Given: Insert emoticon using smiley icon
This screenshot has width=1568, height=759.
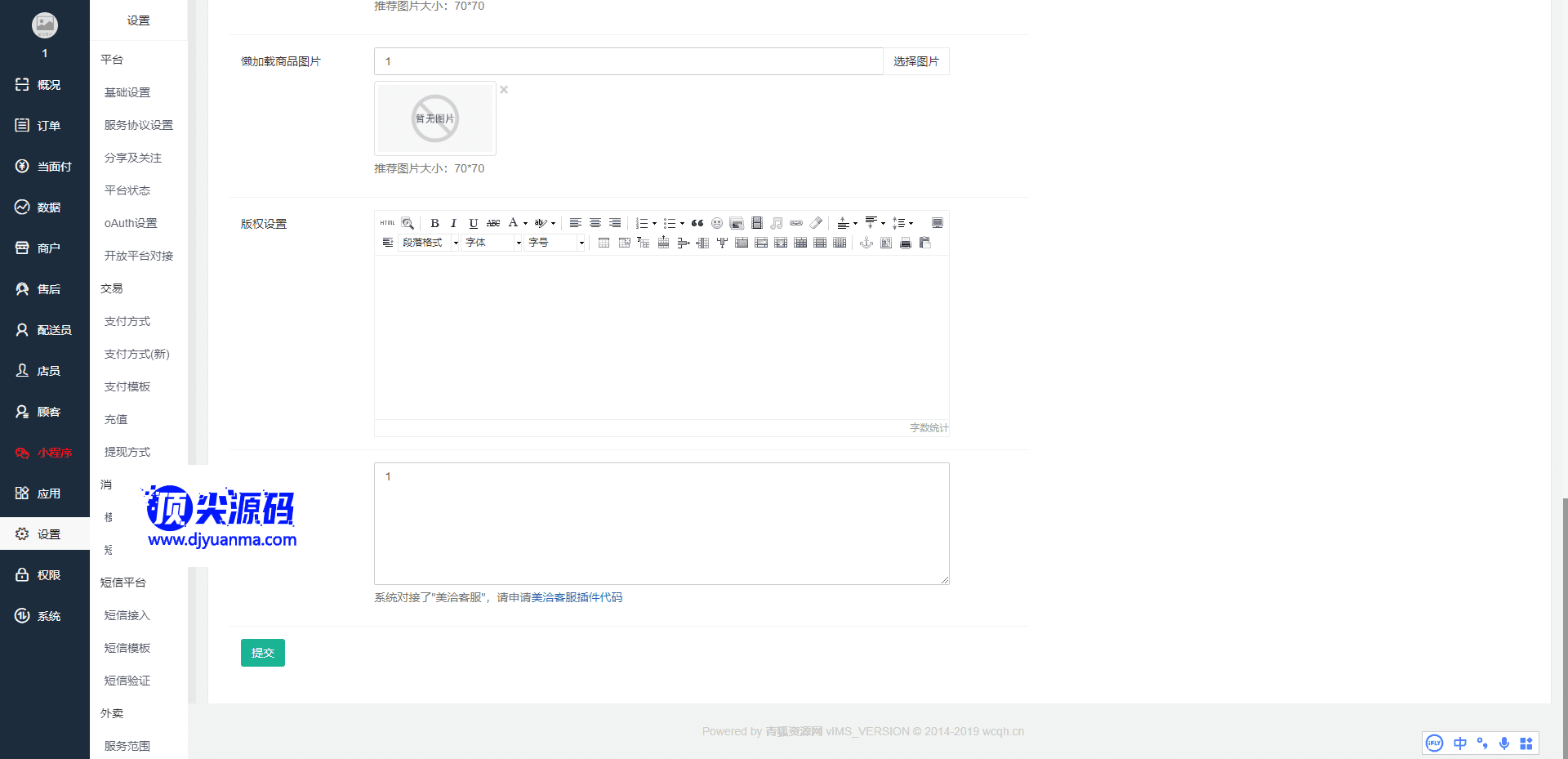Looking at the screenshot, I should point(717,223).
